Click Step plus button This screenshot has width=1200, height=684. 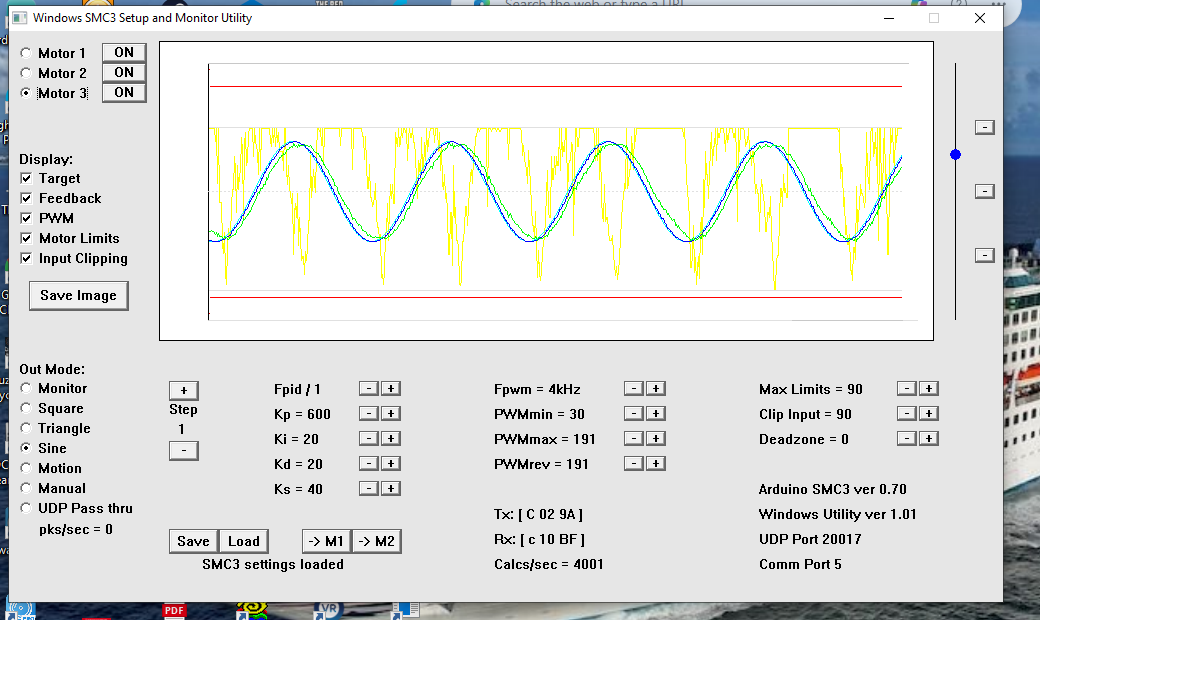point(183,390)
